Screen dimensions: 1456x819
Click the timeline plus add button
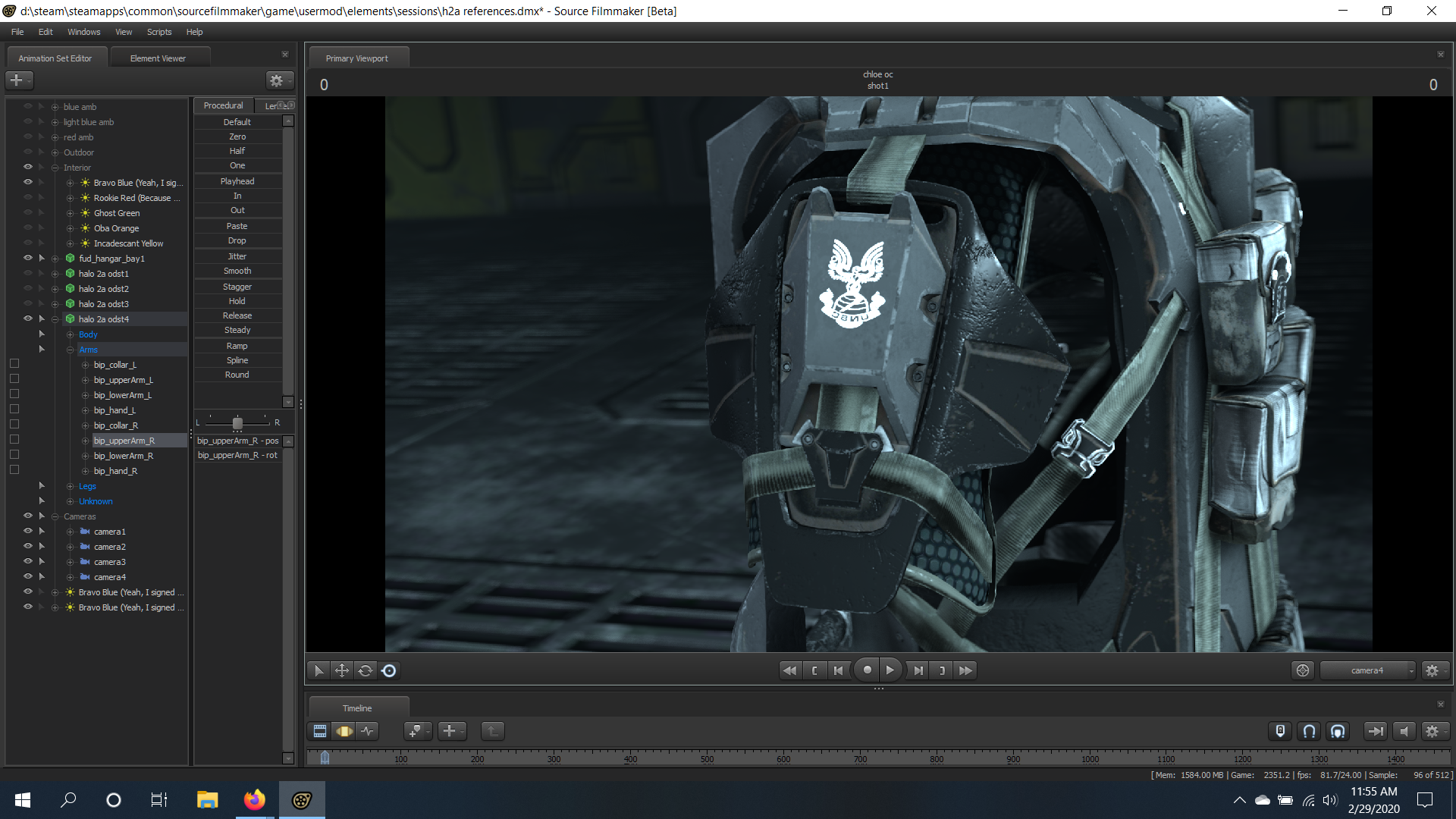pyautogui.click(x=452, y=731)
